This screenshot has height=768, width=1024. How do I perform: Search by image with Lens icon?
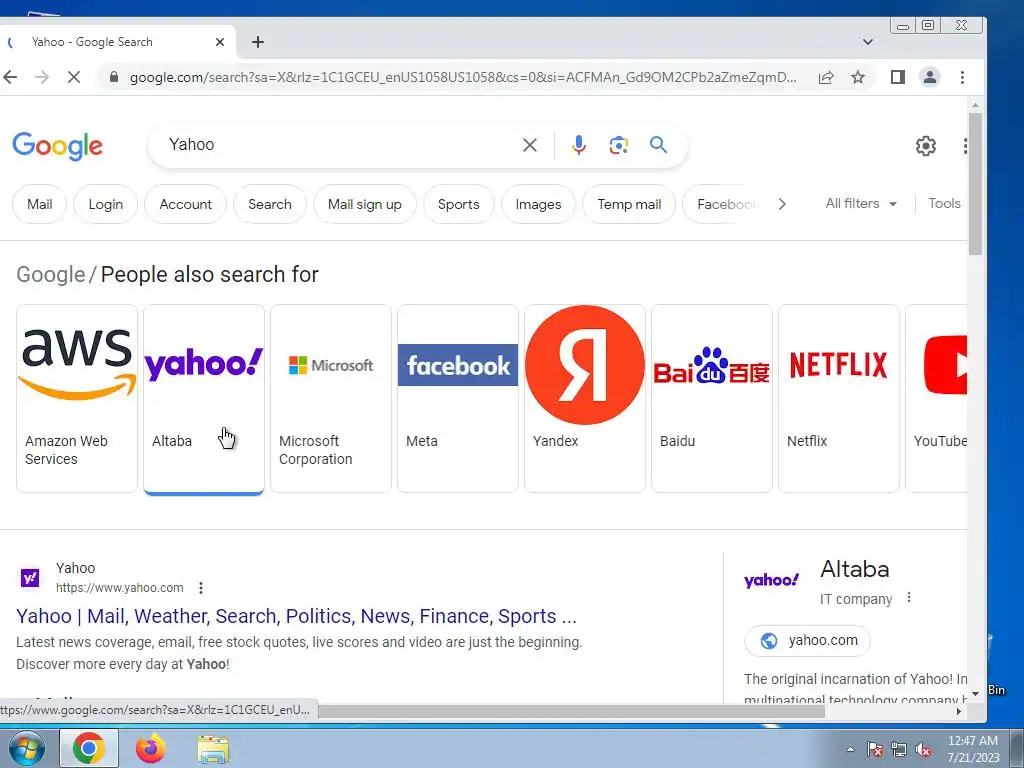(x=618, y=145)
